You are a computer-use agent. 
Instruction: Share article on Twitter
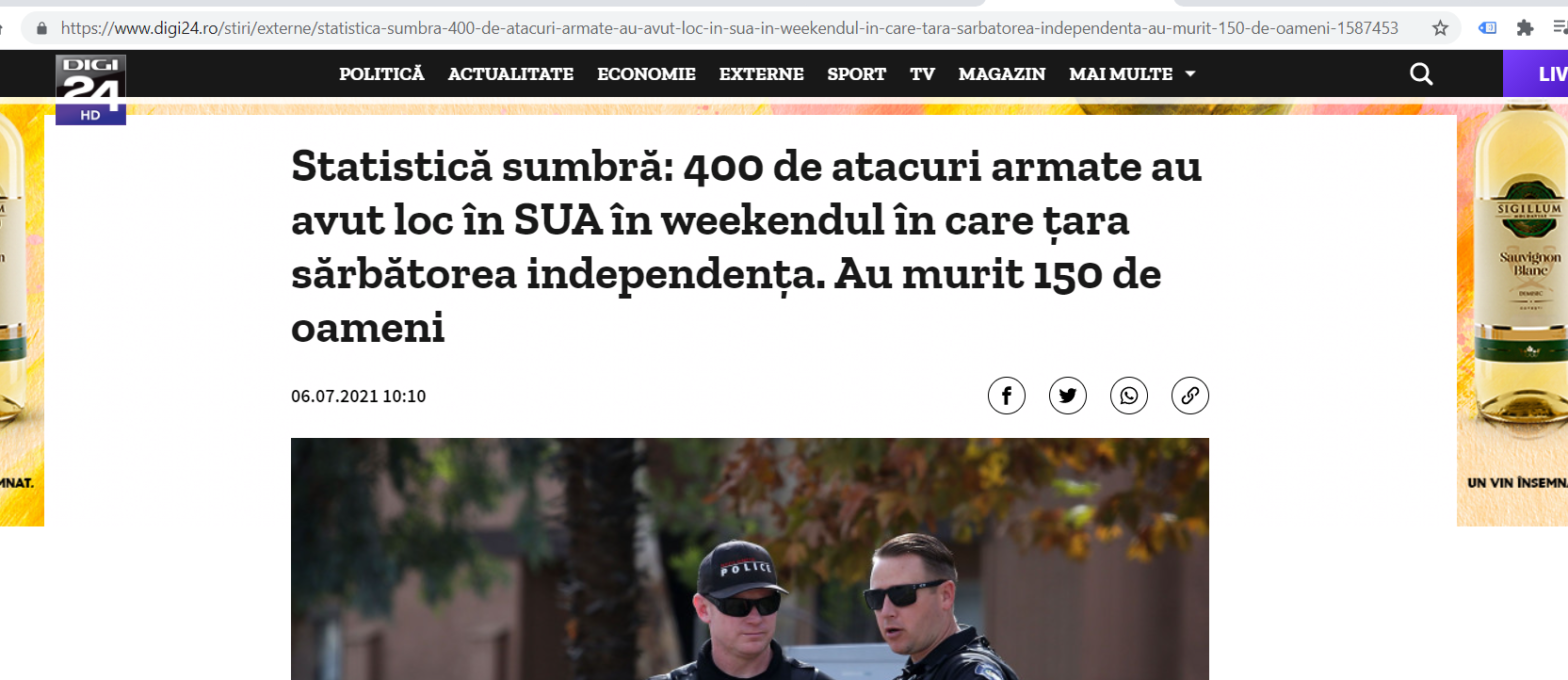click(1067, 396)
